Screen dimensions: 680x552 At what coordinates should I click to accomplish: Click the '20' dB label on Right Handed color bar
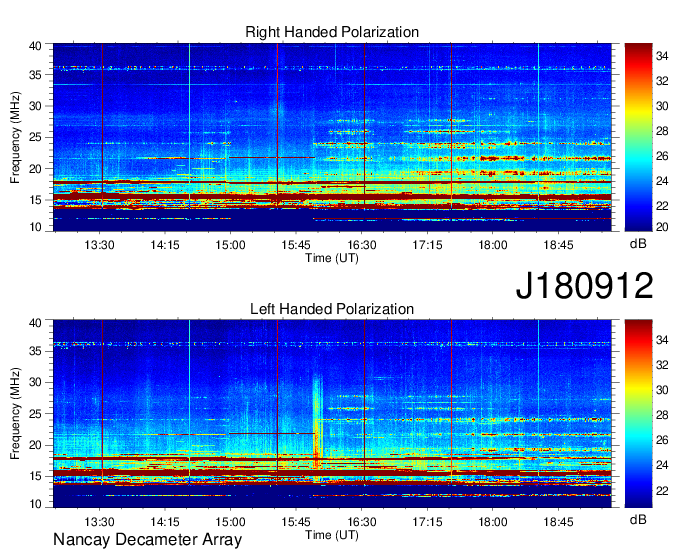click(x=662, y=227)
